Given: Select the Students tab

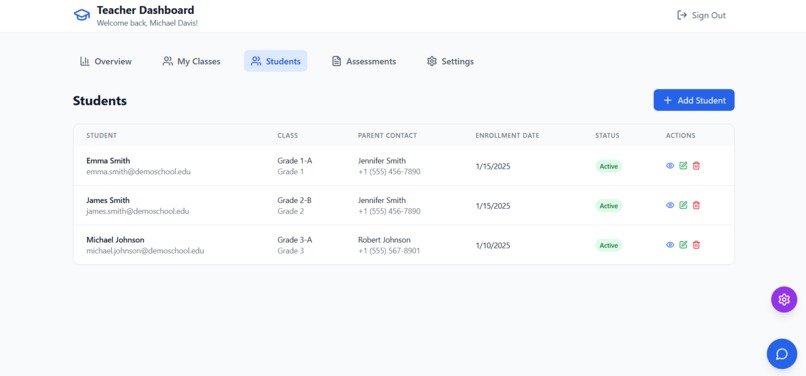Looking at the screenshot, I should (x=276, y=61).
